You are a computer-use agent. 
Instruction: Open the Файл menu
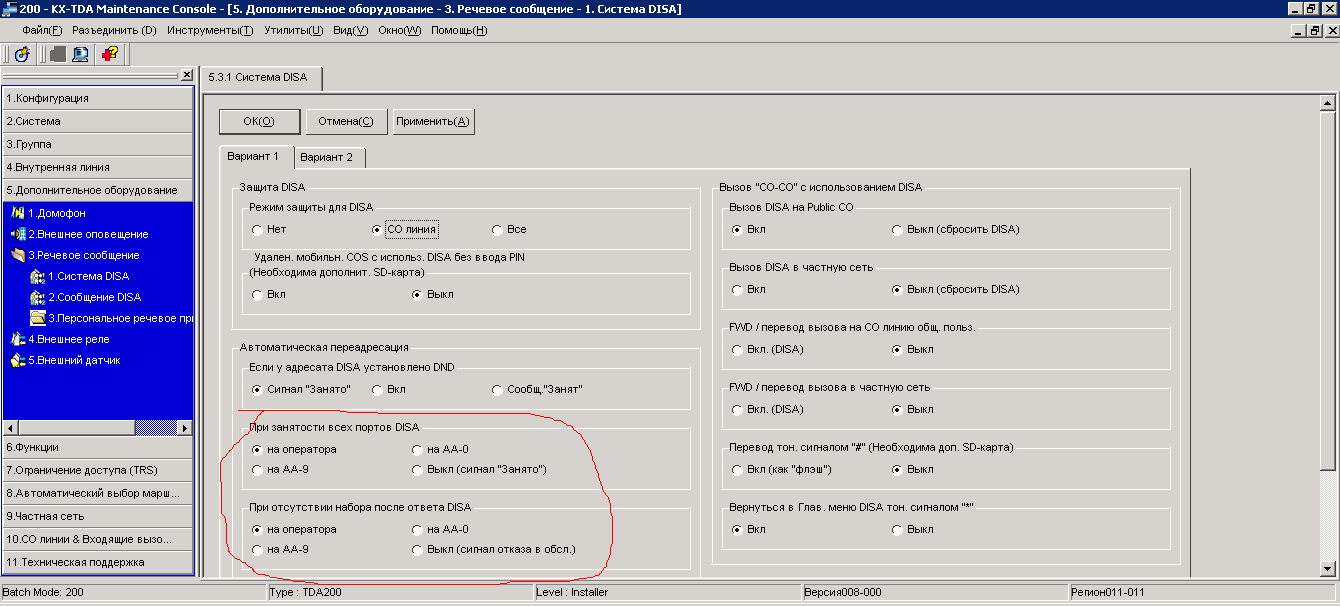[42, 30]
